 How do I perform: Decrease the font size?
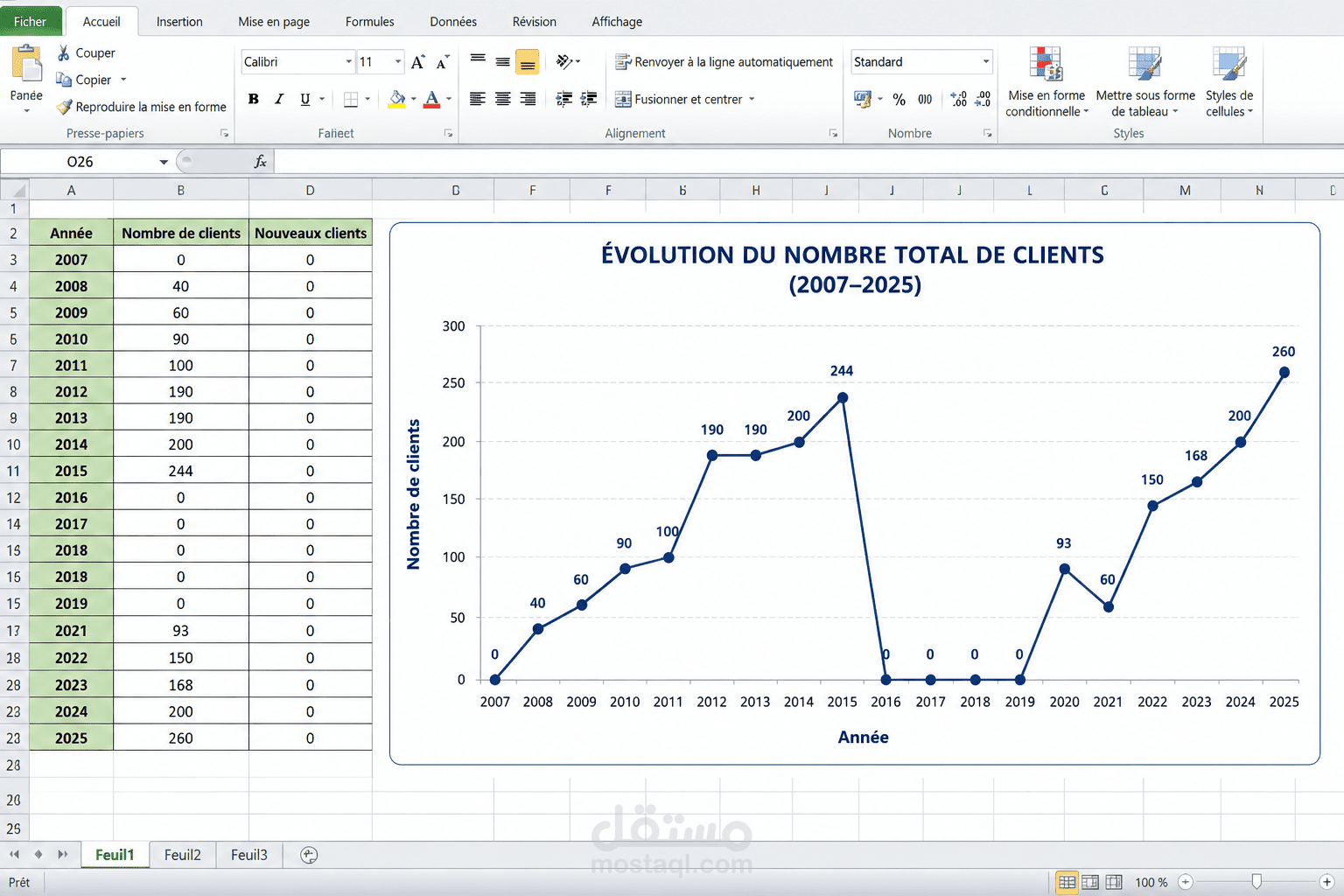[x=443, y=62]
